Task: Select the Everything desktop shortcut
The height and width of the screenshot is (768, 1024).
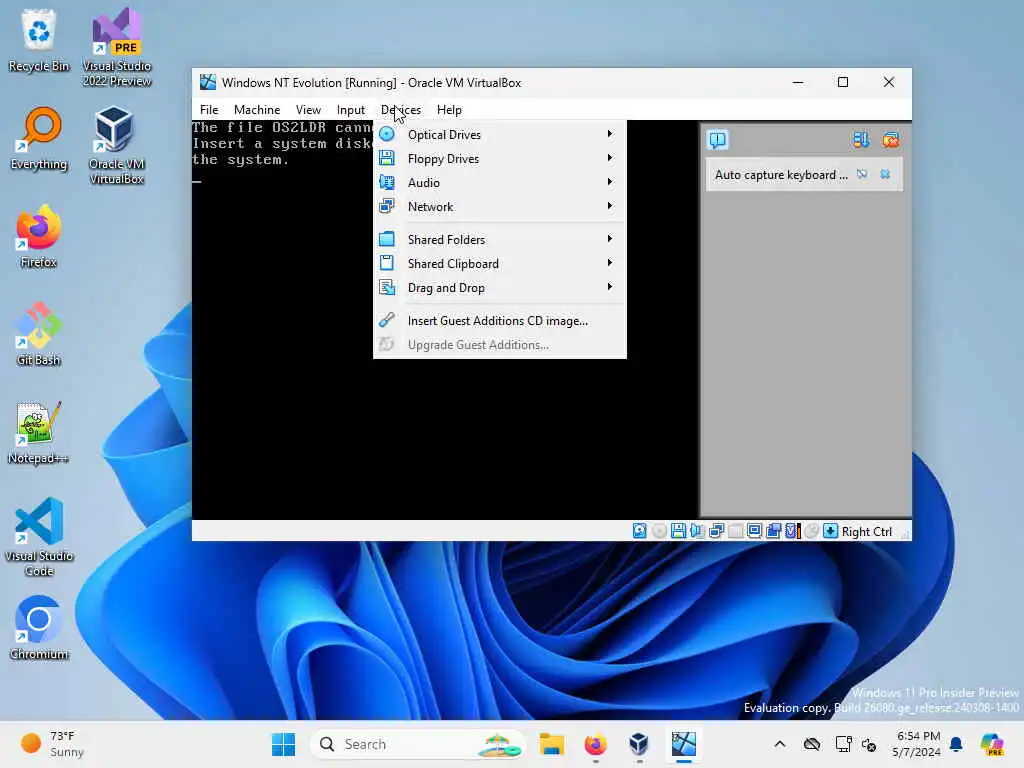Action: click(x=39, y=138)
